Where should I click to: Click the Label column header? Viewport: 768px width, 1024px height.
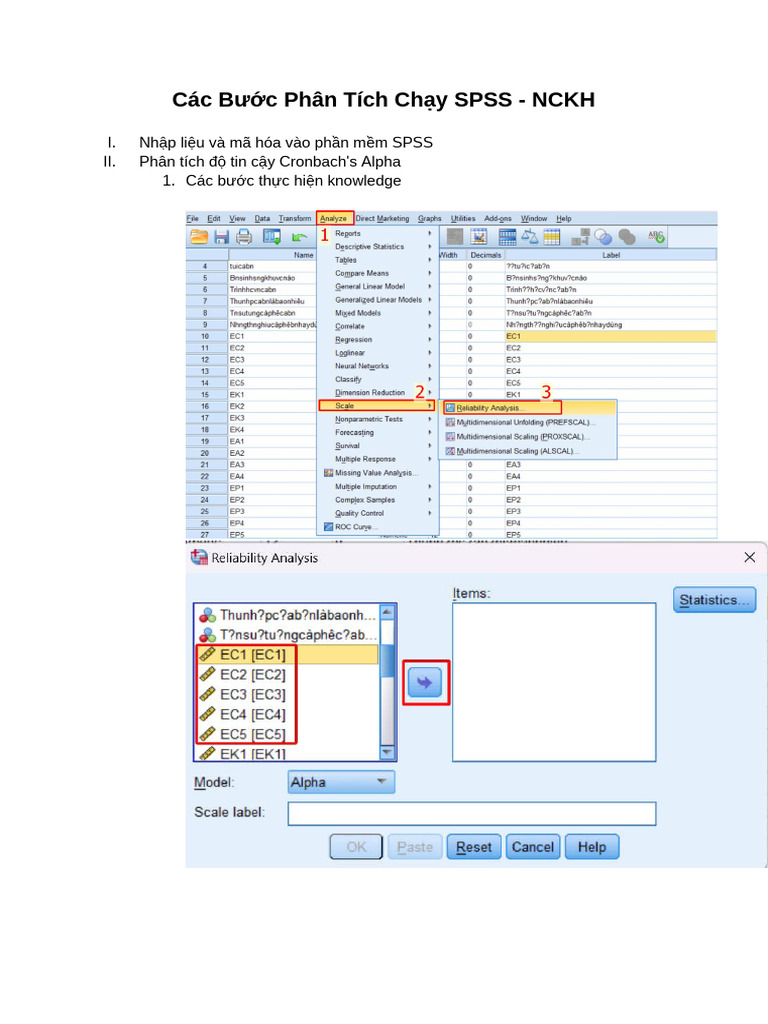[x=611, y=255]
